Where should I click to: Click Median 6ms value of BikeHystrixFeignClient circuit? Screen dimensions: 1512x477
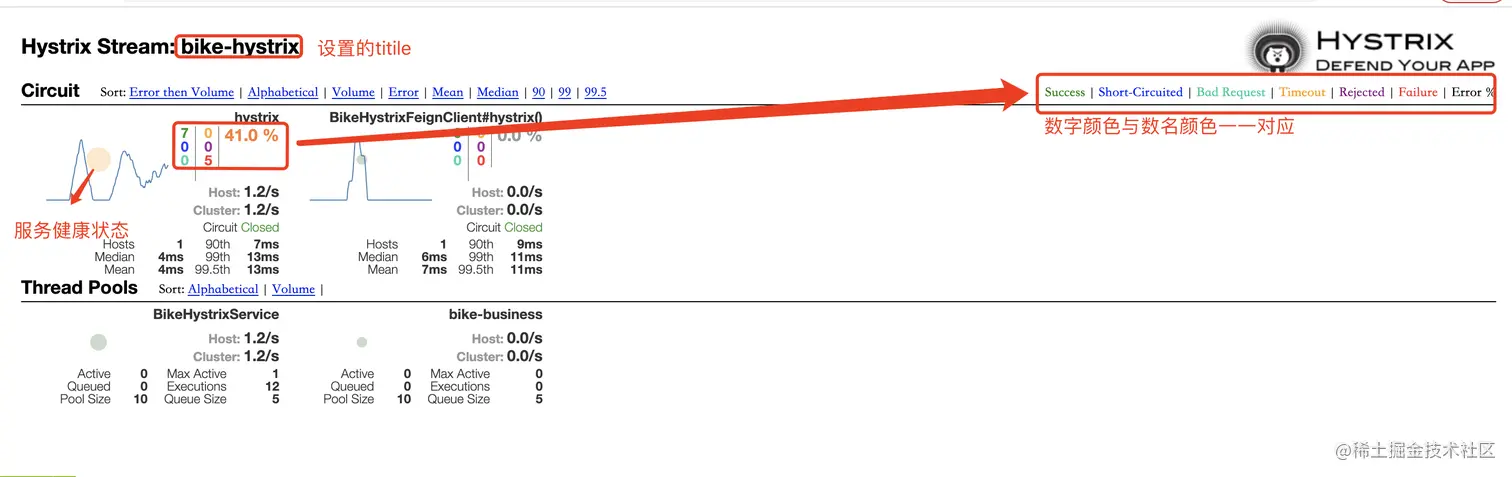point(434,257)
